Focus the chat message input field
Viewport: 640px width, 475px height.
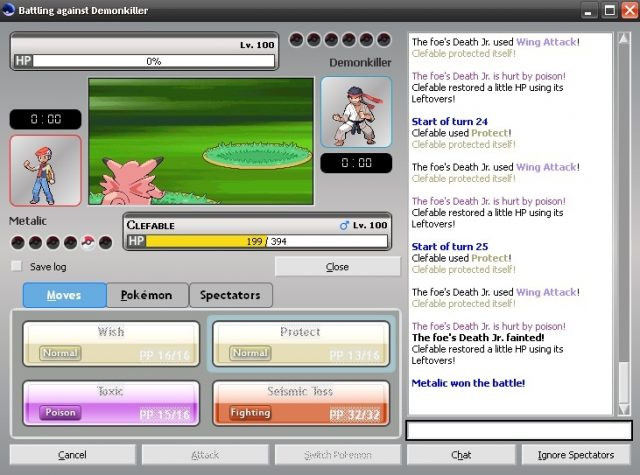(519, 431)
